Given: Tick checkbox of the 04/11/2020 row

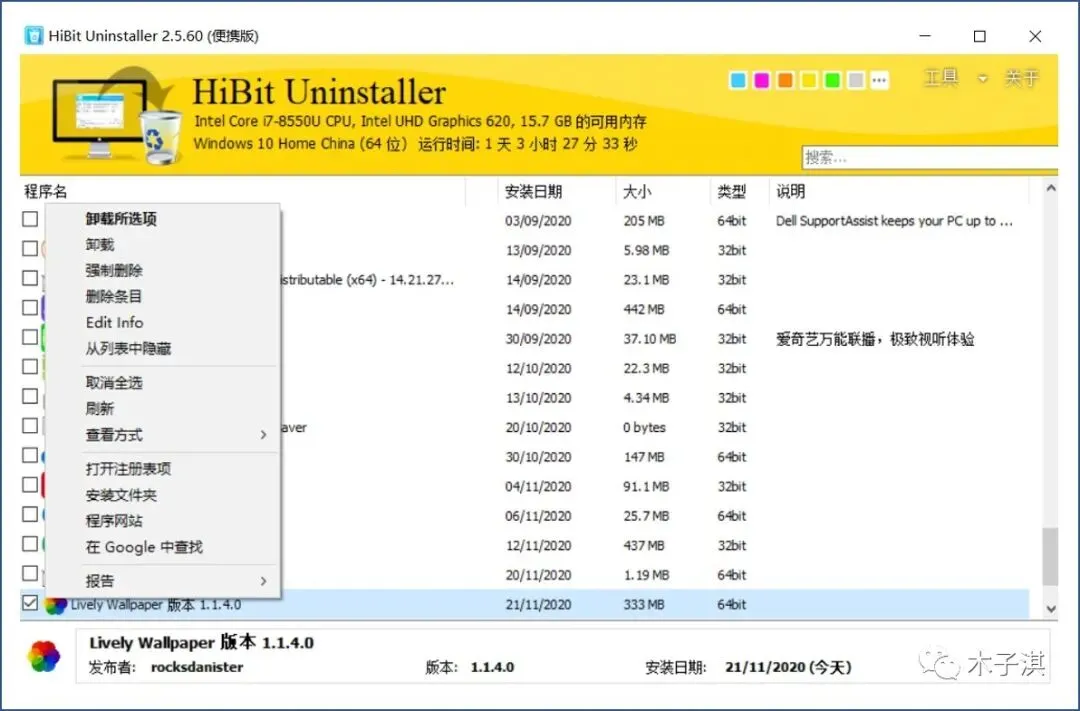Looking at the screenshot, I should (x=30, y=485).
